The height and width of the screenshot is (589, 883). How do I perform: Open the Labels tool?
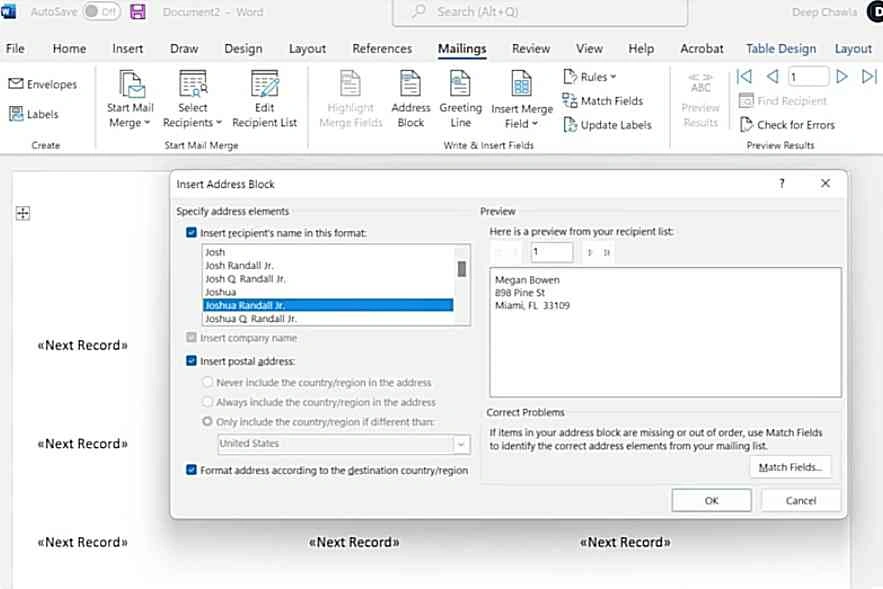click(34, 114)
